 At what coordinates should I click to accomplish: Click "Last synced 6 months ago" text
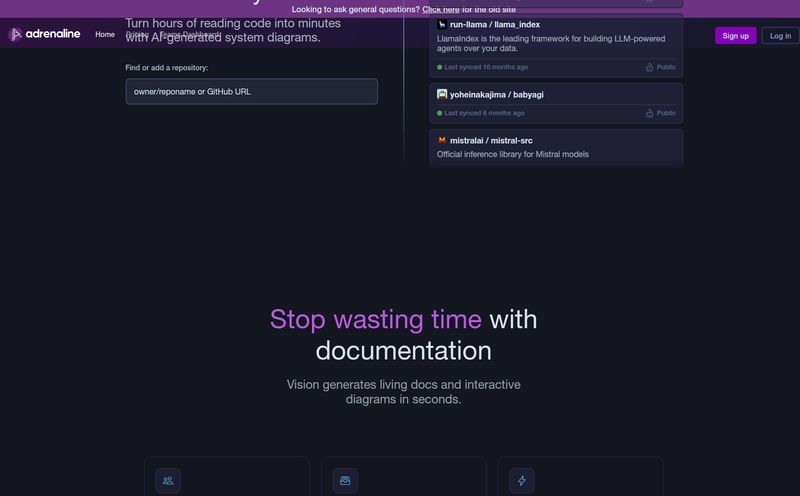(x=484, y=113)
